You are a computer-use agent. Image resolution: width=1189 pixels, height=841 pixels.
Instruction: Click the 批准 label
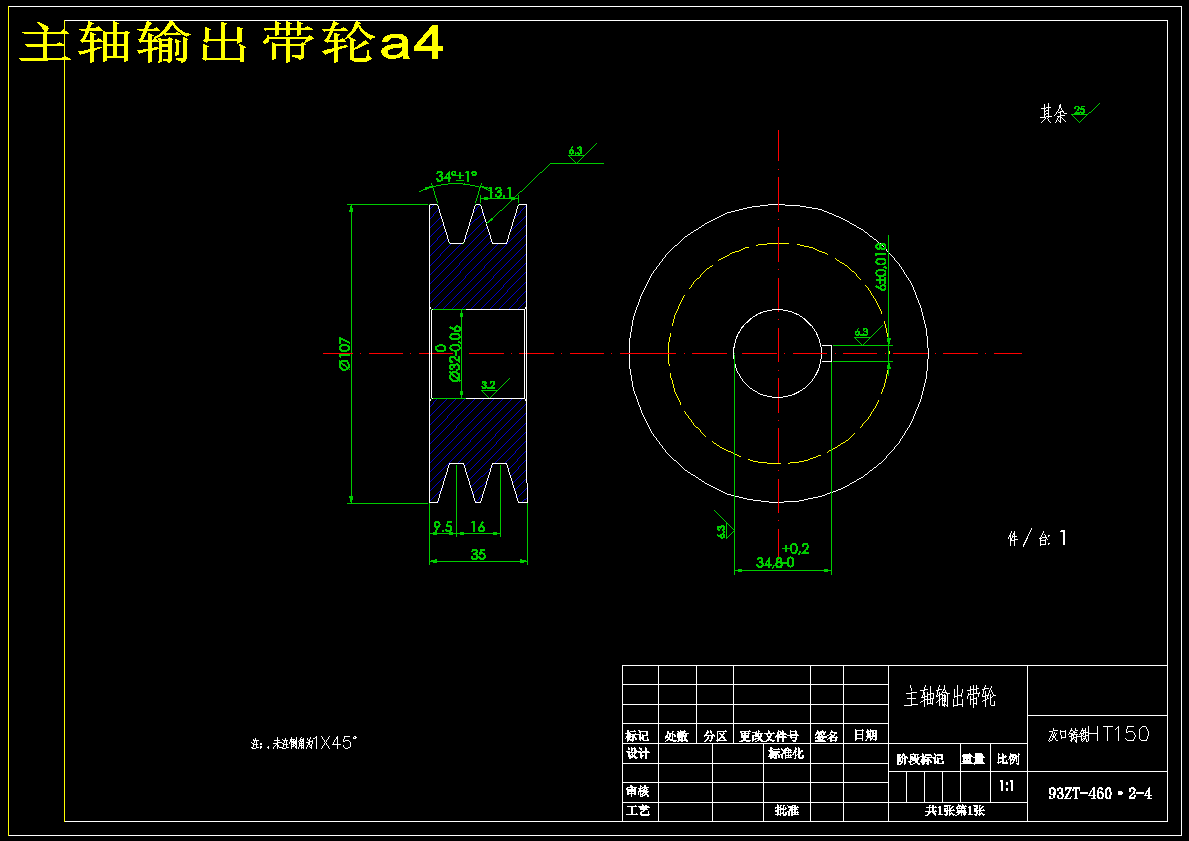click(x=786, y=811)
